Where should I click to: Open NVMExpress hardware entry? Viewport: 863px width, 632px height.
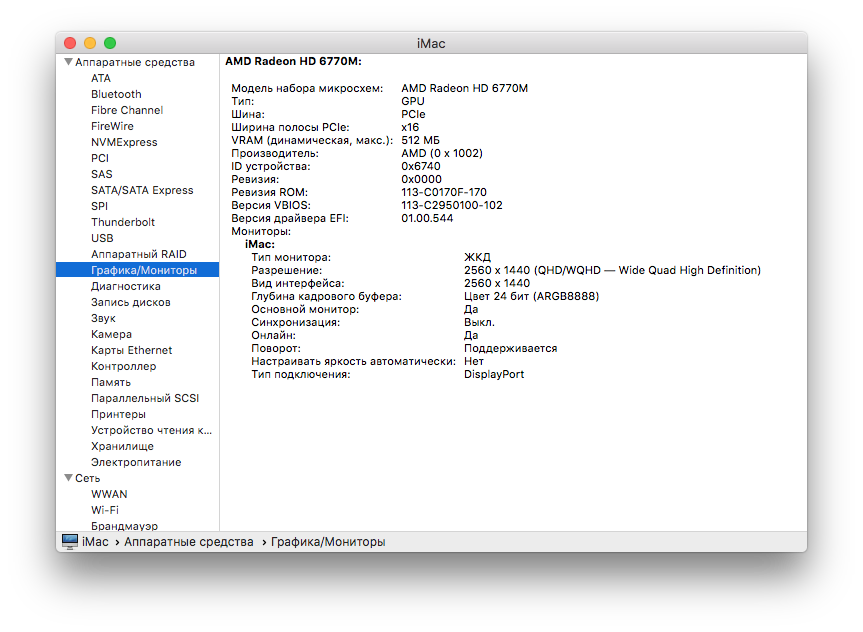coord(124,142)
